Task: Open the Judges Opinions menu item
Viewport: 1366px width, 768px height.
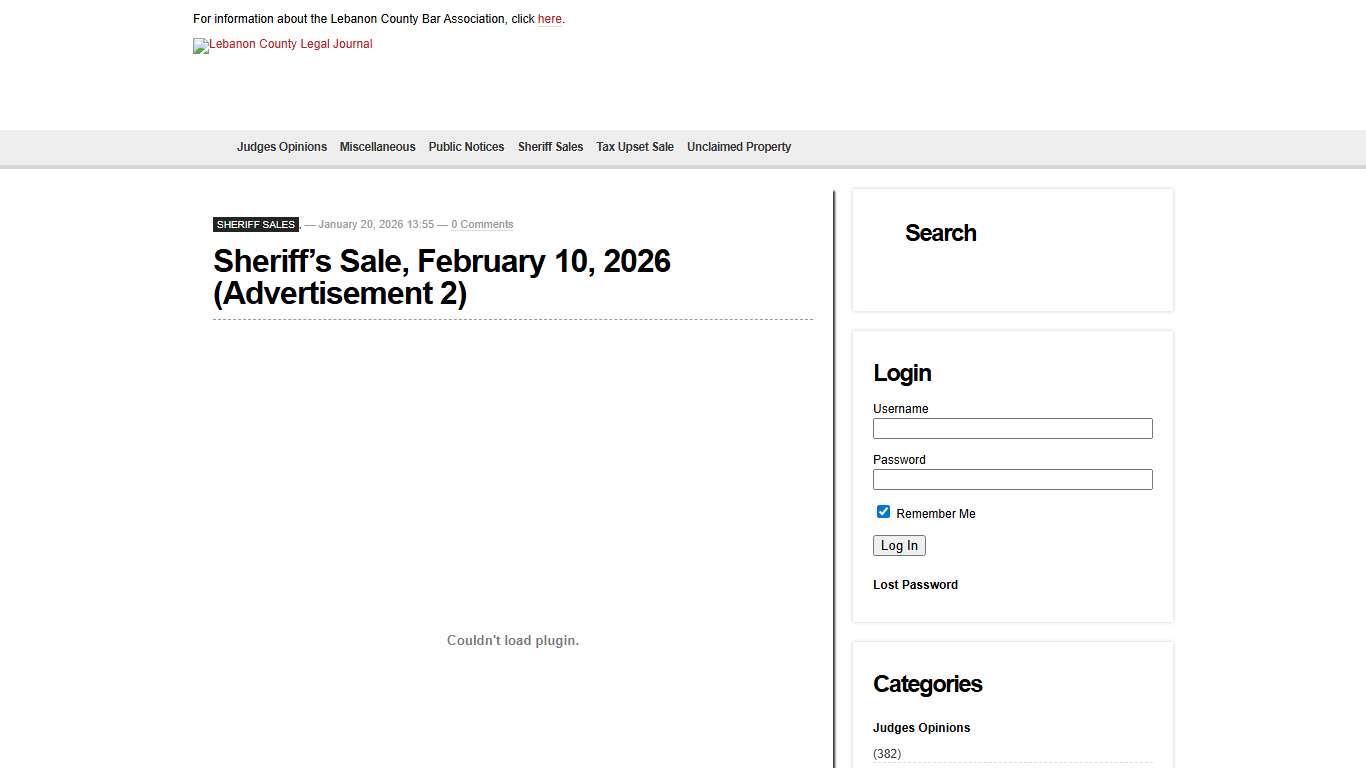Action: (x=282, y=147)
